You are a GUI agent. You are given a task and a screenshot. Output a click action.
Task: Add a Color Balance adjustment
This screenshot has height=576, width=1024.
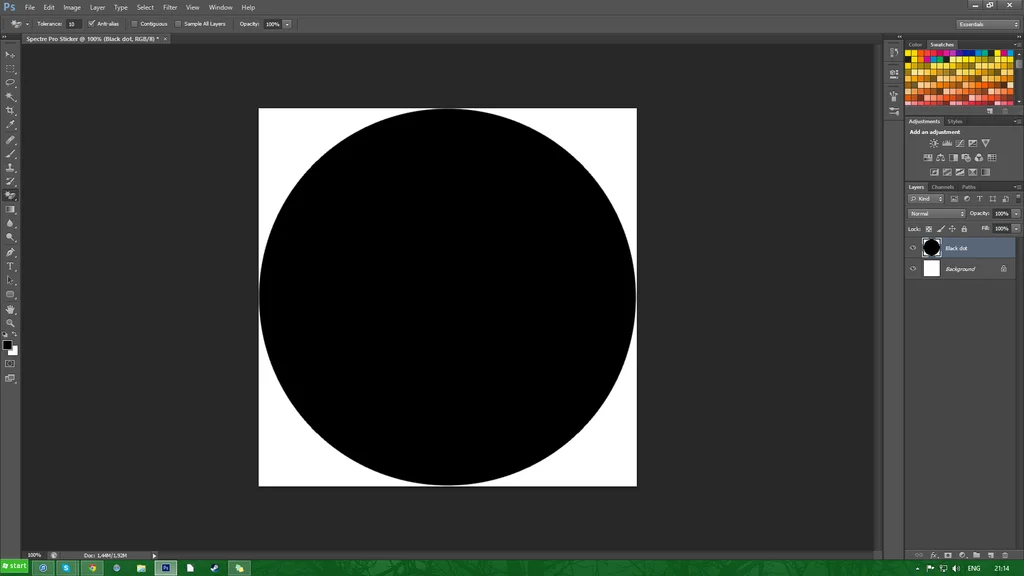pyautogui.click(x=940, y=158)
